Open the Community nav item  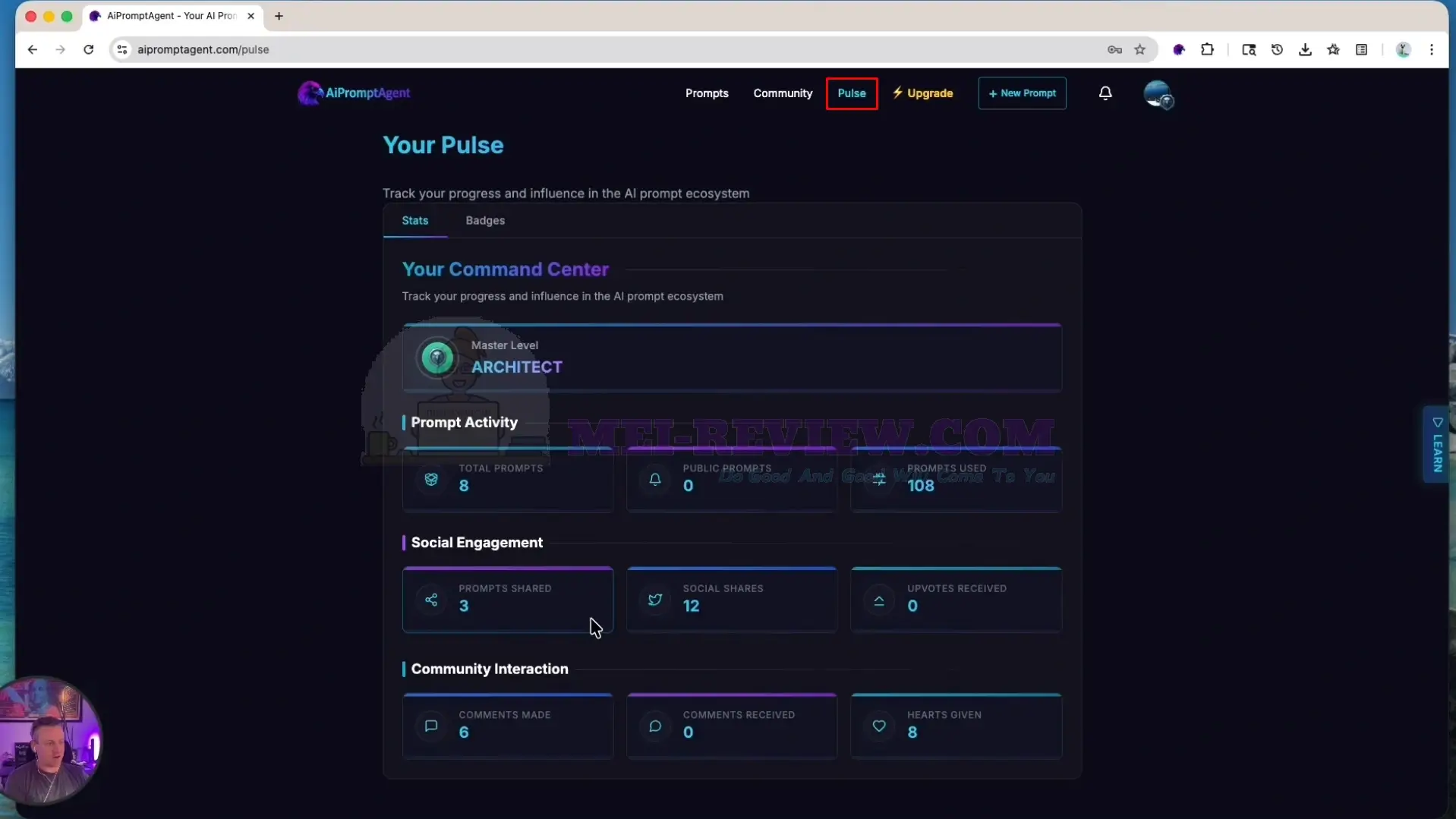[x=783, y=93]
